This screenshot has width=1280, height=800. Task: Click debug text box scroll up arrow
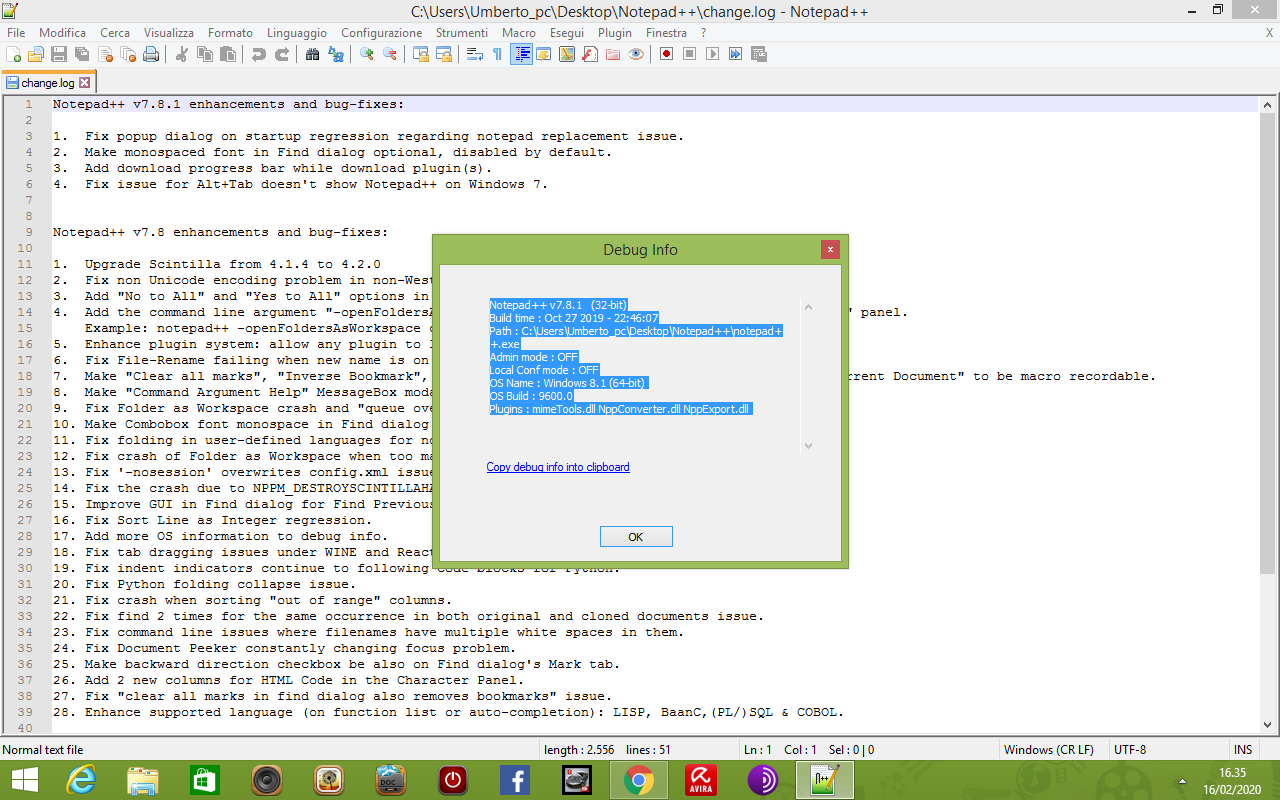809,307
